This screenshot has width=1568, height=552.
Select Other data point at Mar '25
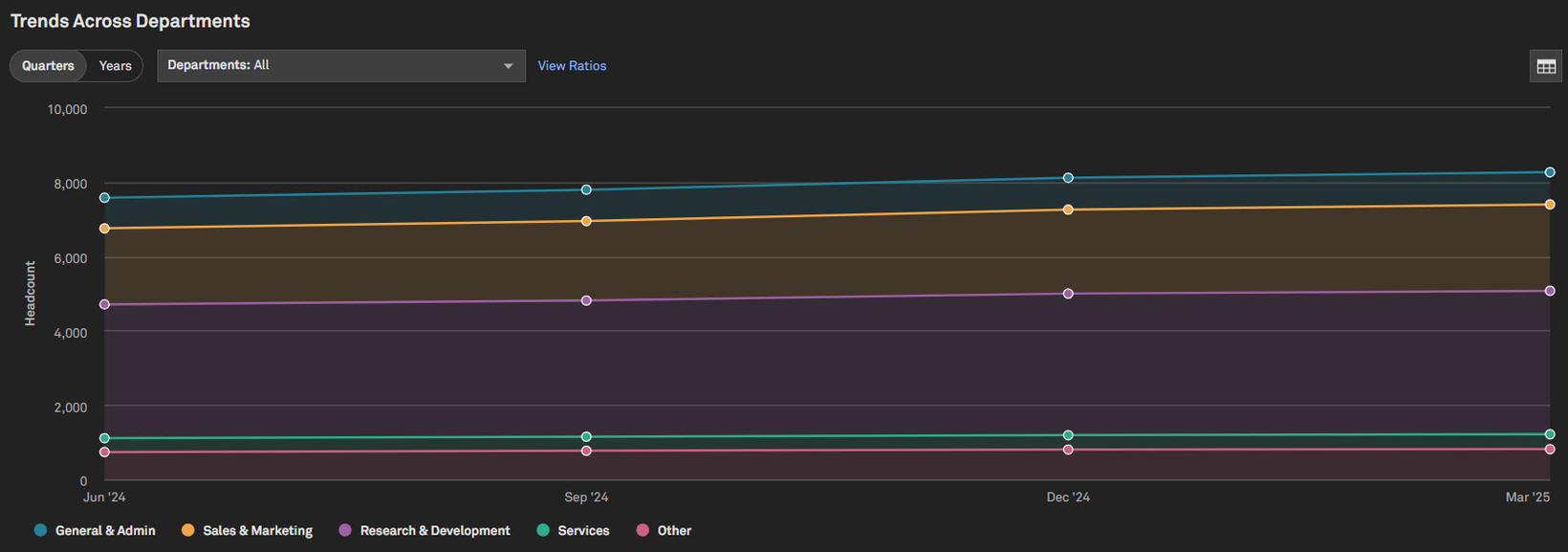click(x=1550, y=449)
